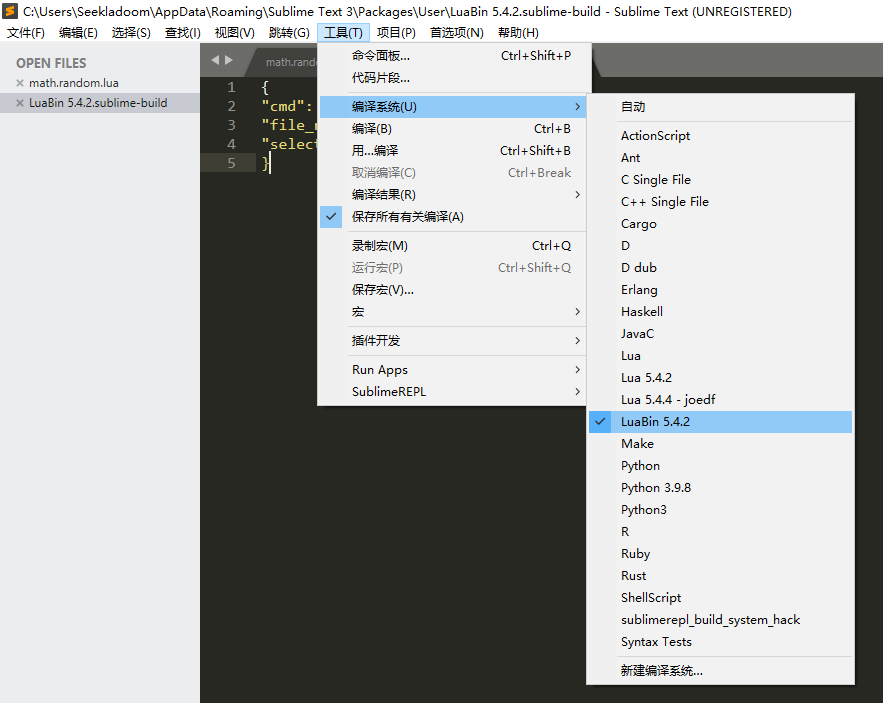Open math.random.lua from the sidebar
The width and height of the screenshot is (883, 703).
coord(74,83)
